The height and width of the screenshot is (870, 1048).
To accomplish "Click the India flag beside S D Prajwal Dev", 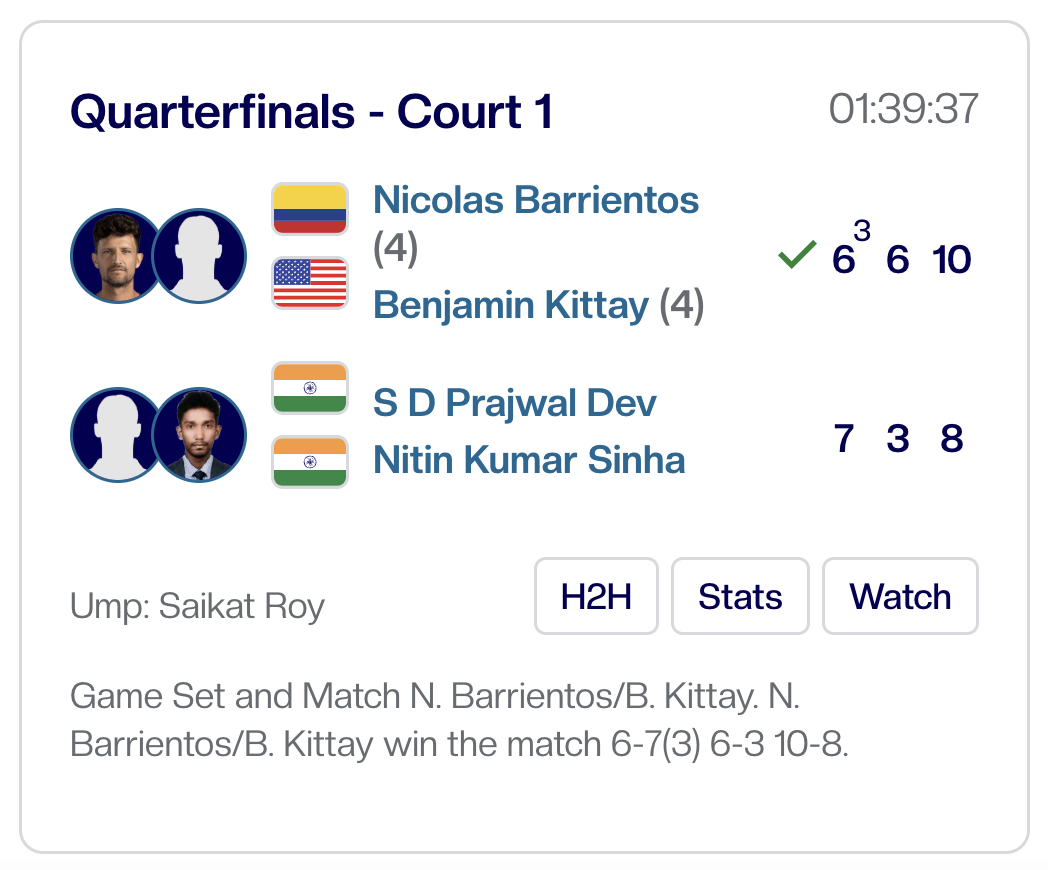I will coord(310,388).
